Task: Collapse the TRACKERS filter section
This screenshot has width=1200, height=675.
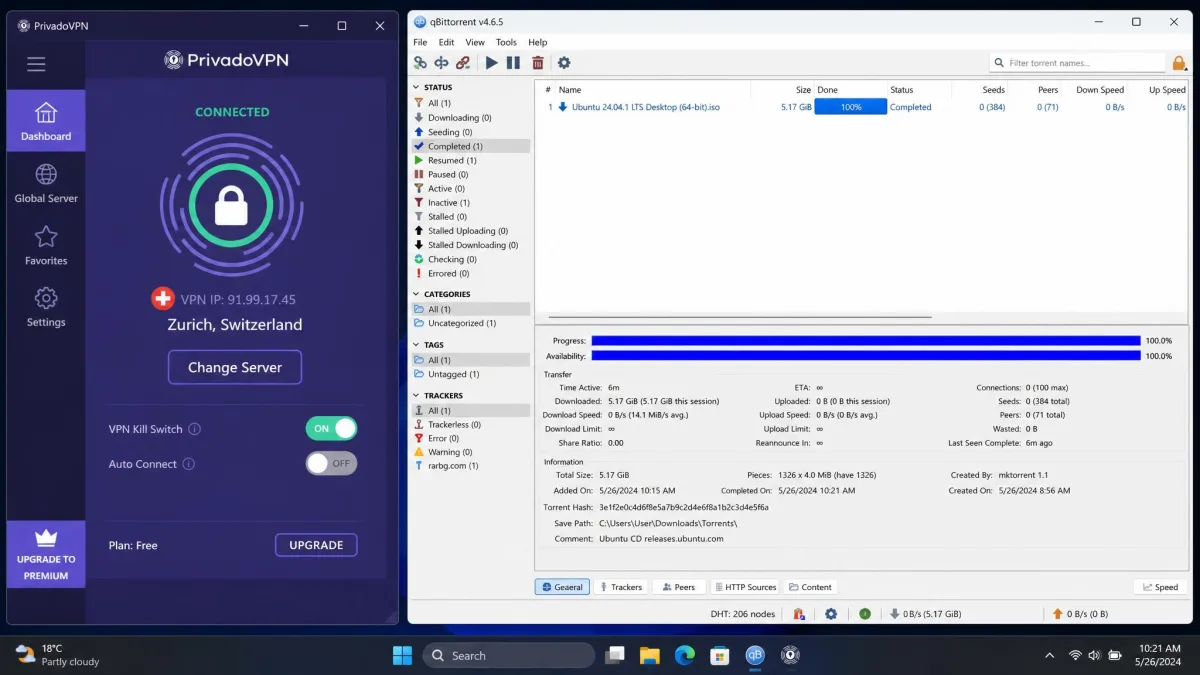Action: 418,395
